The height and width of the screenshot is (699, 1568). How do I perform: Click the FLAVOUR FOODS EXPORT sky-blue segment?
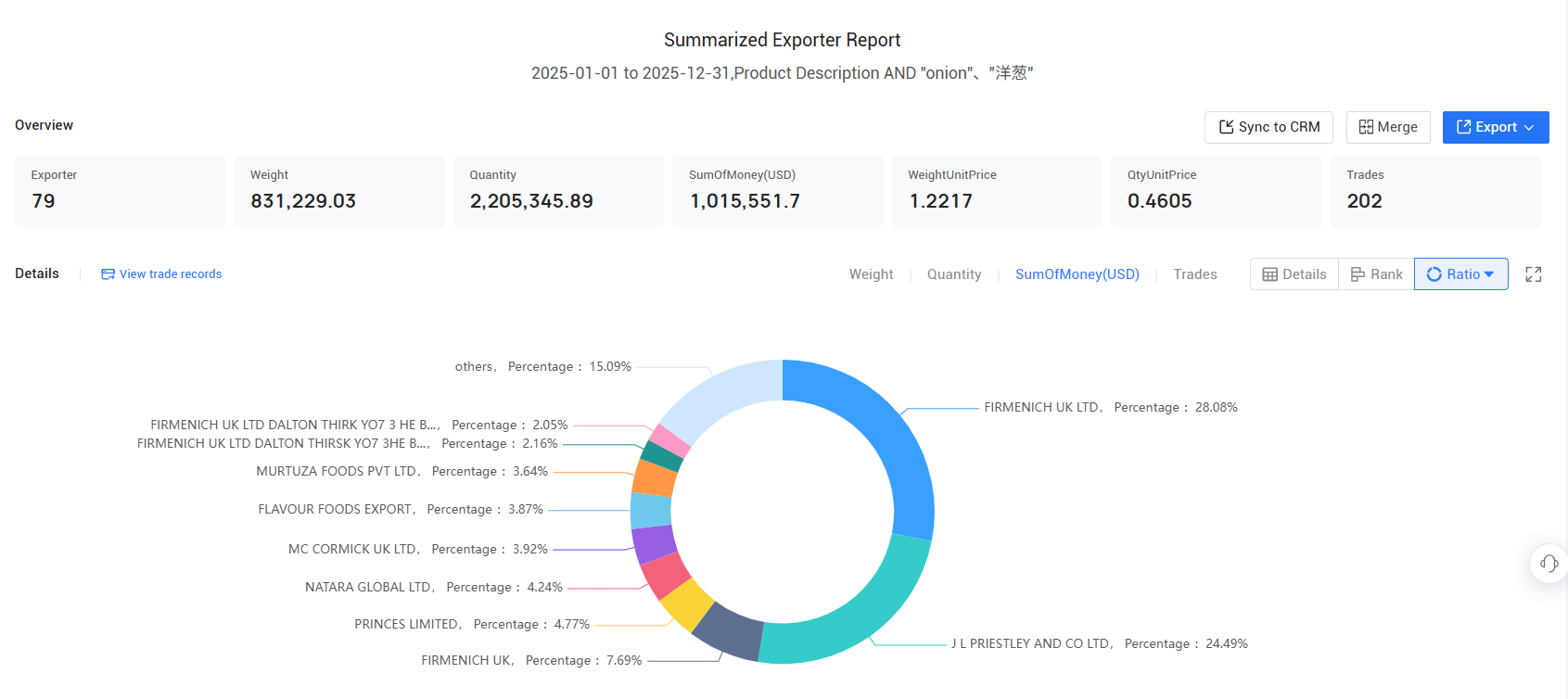[651, 511]
